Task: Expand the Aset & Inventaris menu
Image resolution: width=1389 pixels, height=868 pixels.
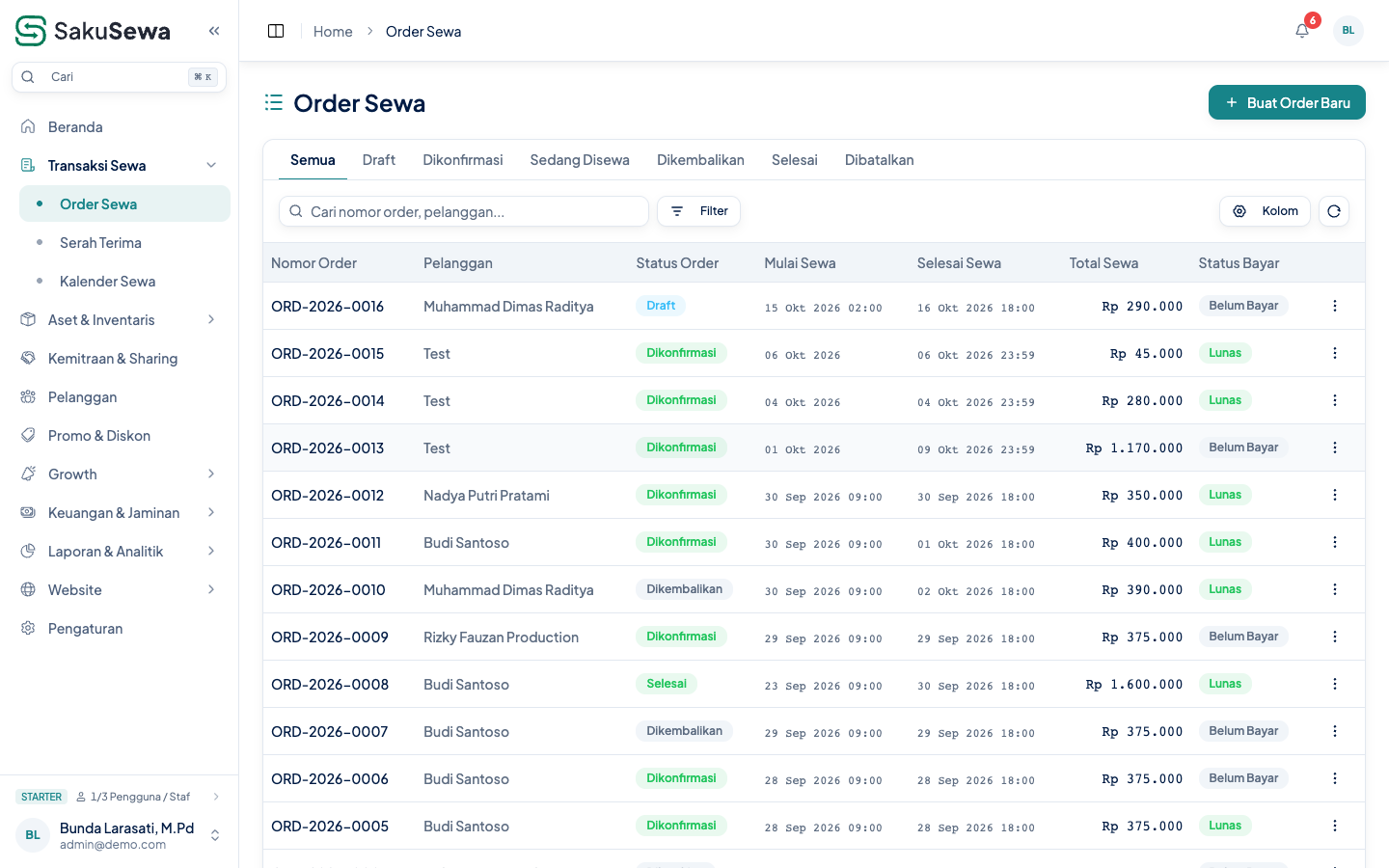Action: 120,320
